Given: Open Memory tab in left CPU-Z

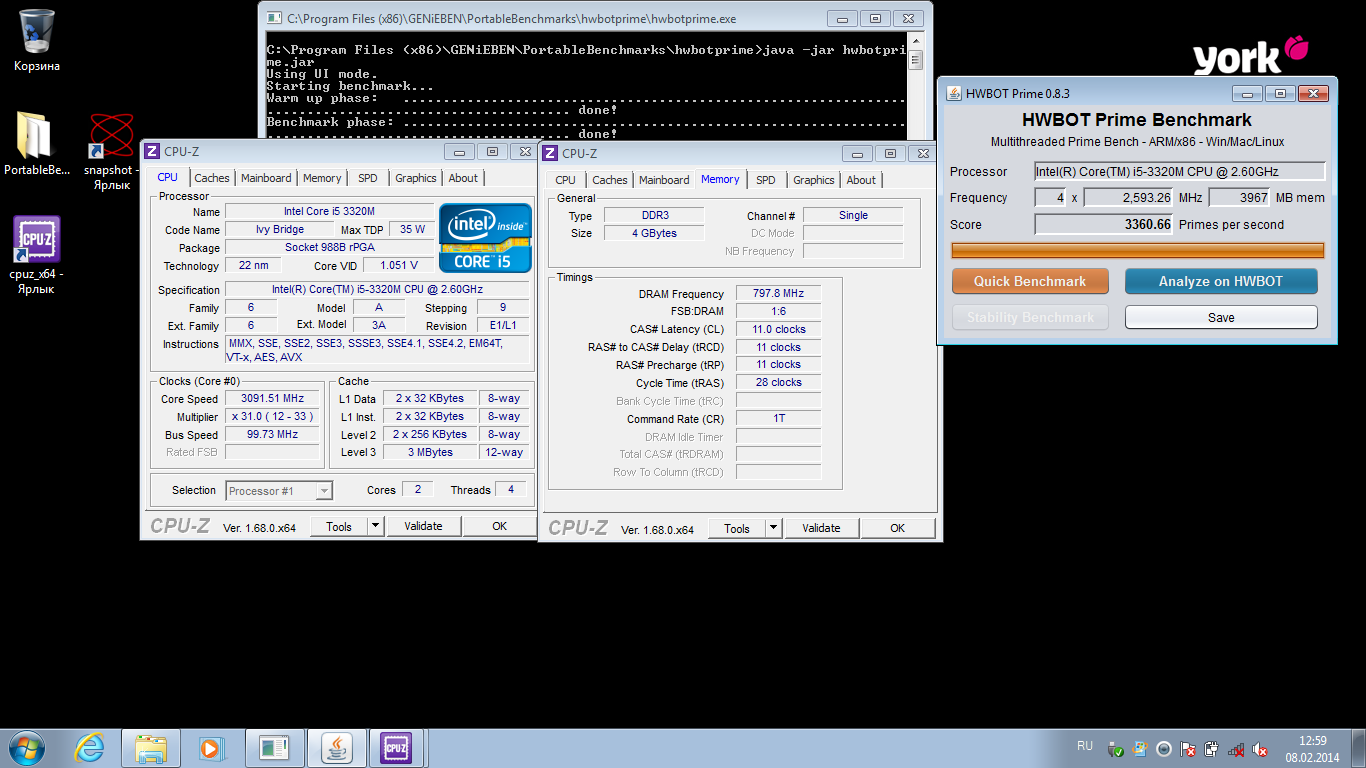Looking at the screenshot, I should (x=322, y=178).
